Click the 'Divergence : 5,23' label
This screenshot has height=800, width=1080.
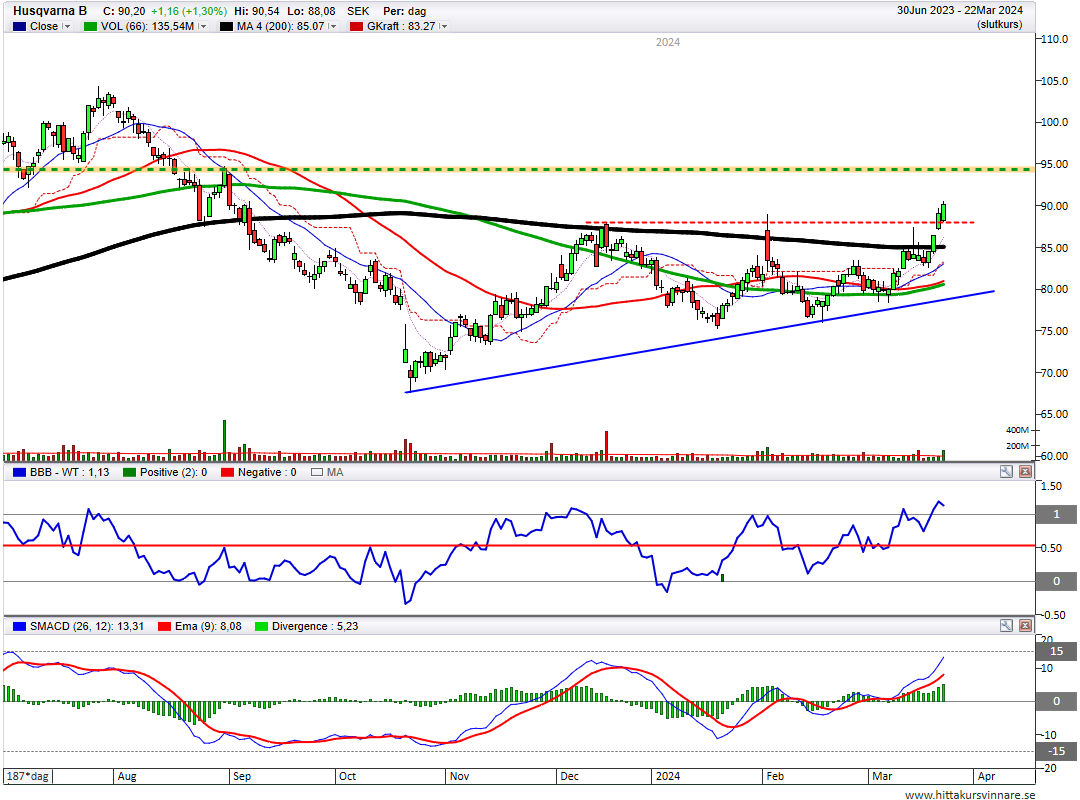315,626
